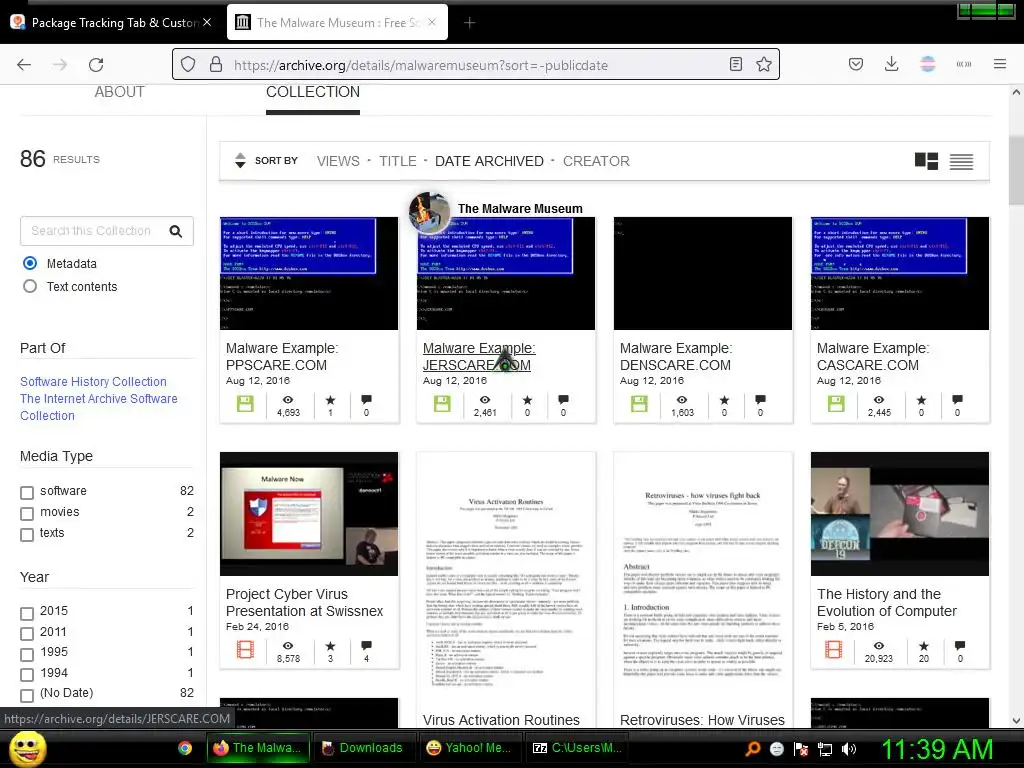Viewport: 1024px width, 768px height.
Task: Switch to Package Tracking browser tab
Action: 112,23
